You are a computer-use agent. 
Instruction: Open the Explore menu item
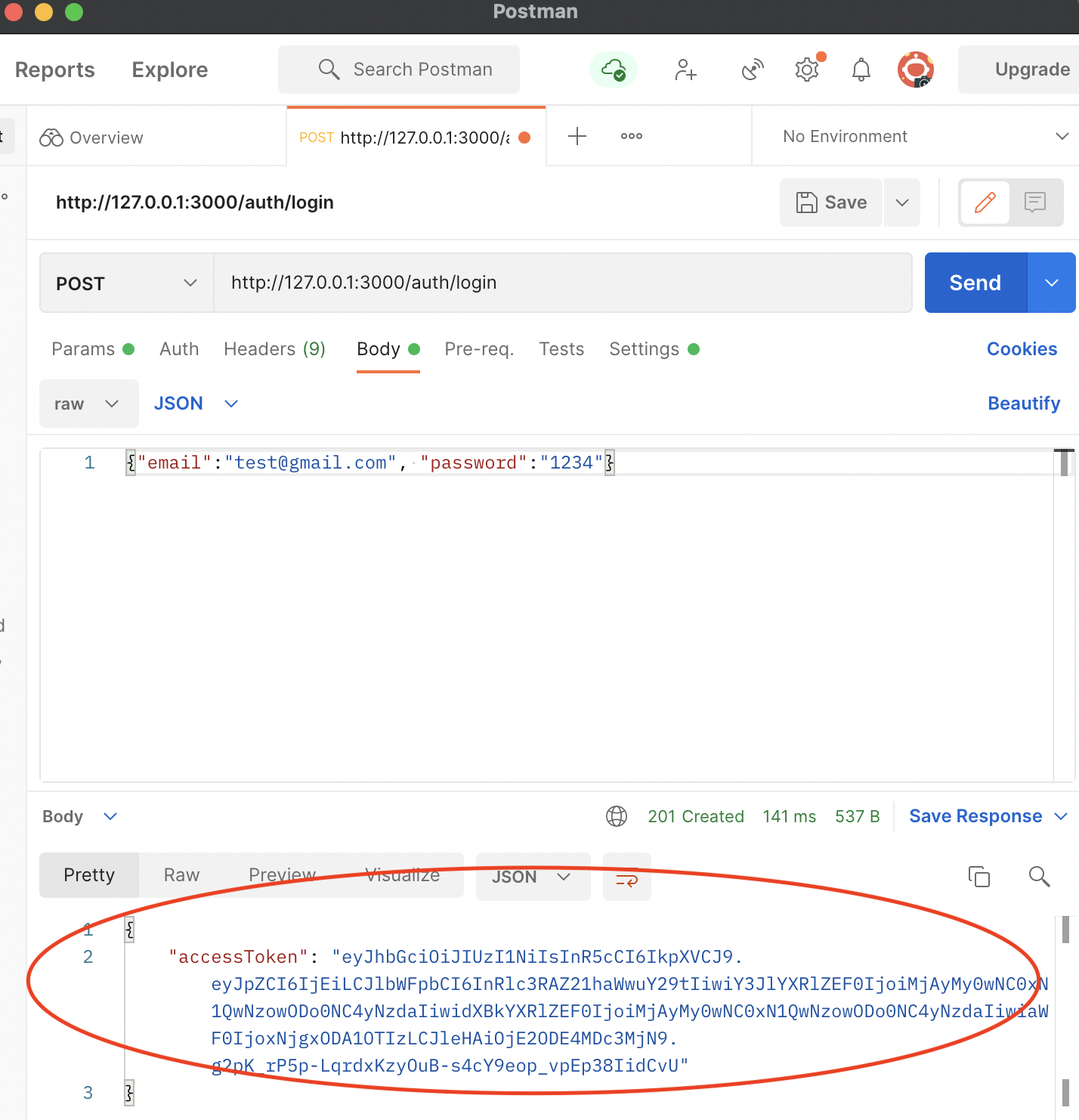[170, 70]
